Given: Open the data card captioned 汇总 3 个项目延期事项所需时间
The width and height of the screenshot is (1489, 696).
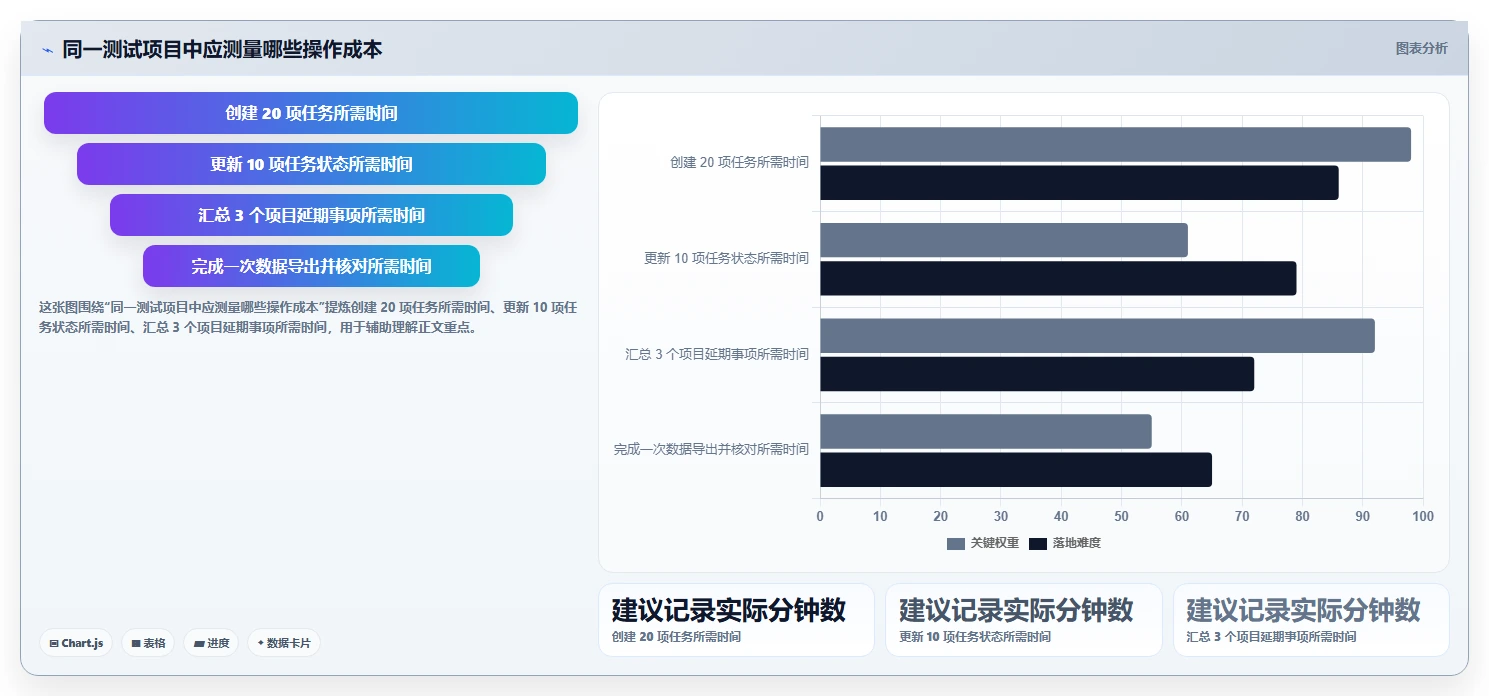Looking at the screenshot, I should click(x=1311, y=620).
